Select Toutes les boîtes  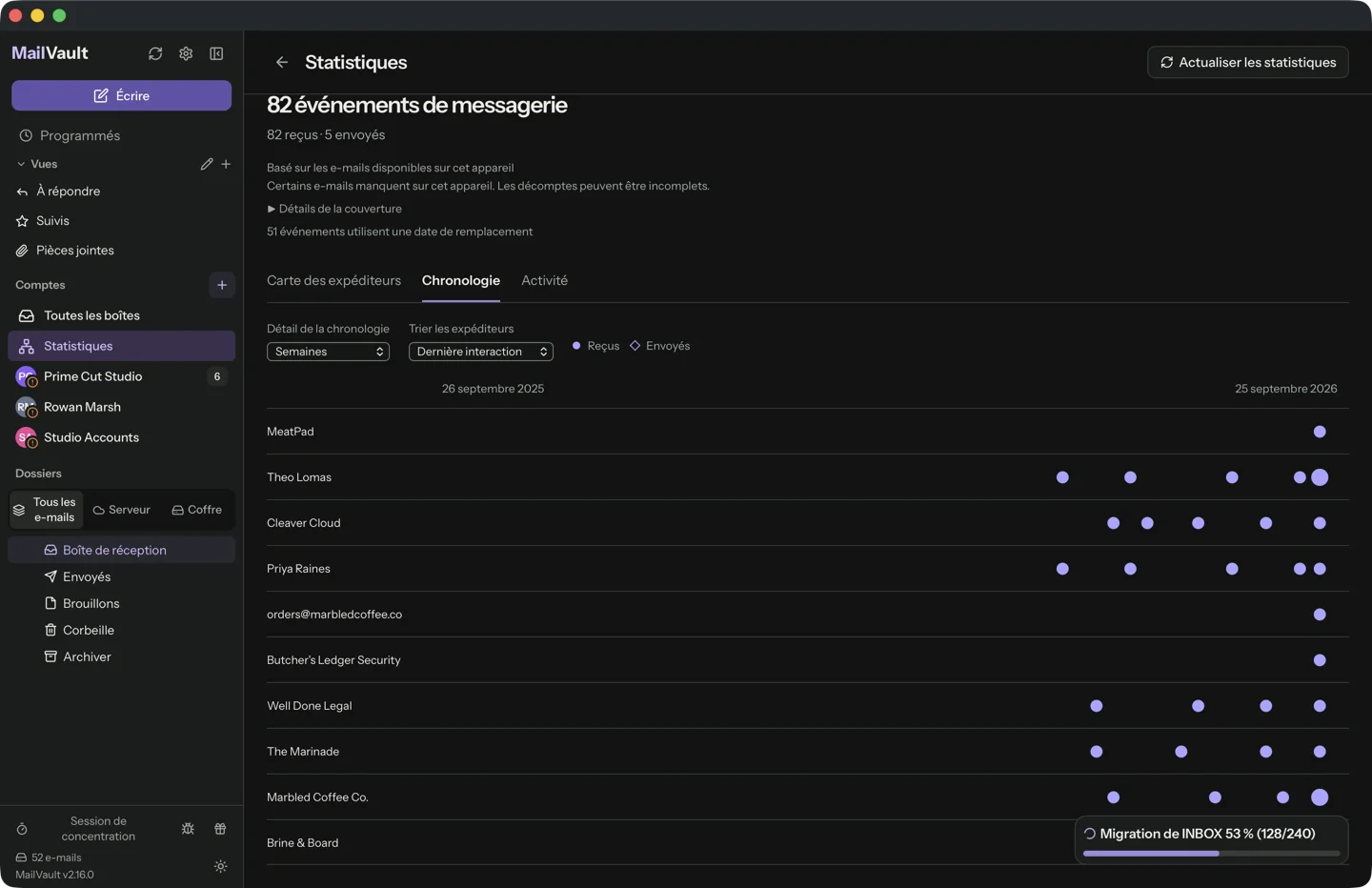click(121, 315)
